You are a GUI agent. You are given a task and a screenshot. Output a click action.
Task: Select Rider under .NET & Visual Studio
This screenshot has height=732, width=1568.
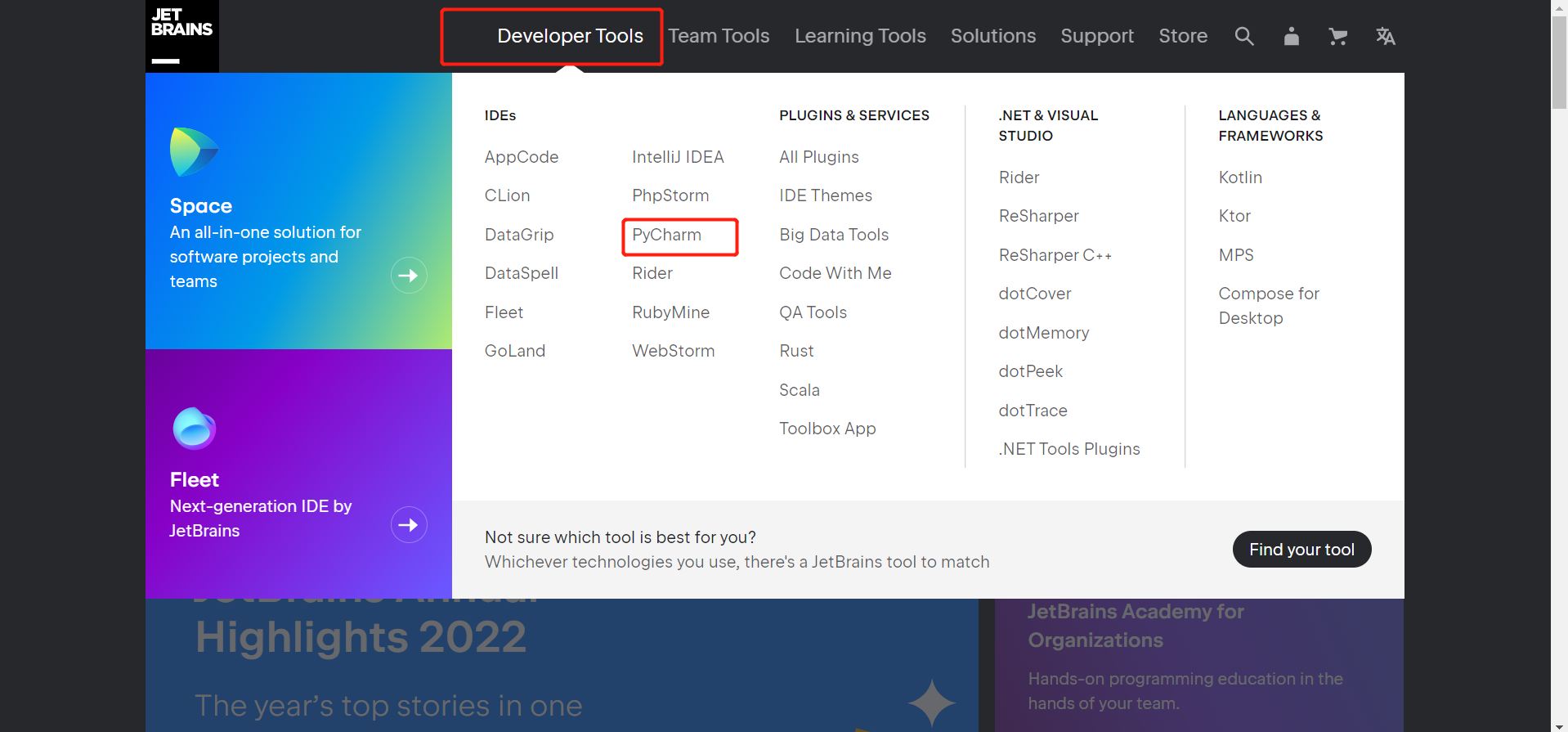[1019, 177]
